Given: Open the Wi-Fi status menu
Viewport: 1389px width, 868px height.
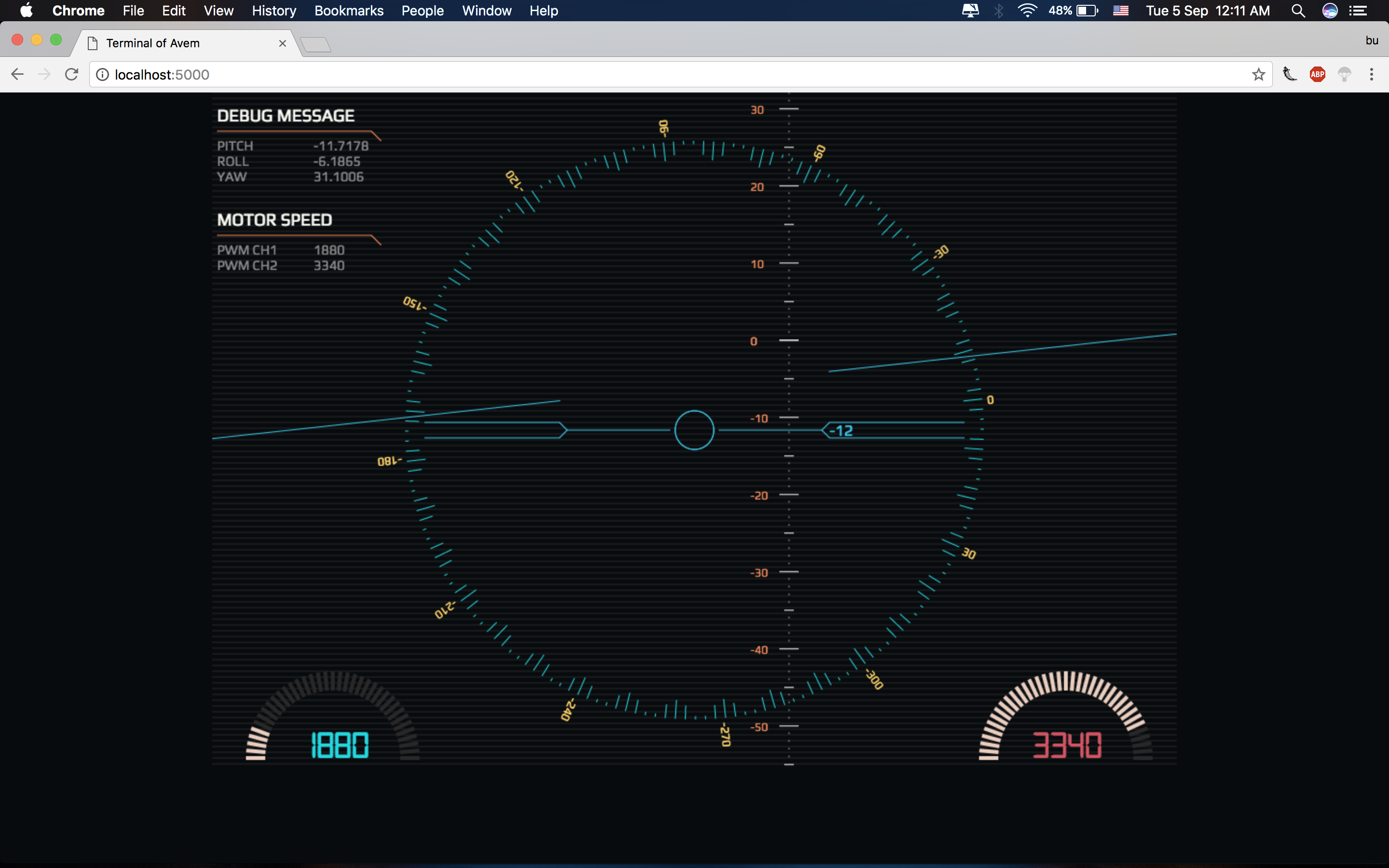Looking at the screenshot, I should coord(1027,11).
